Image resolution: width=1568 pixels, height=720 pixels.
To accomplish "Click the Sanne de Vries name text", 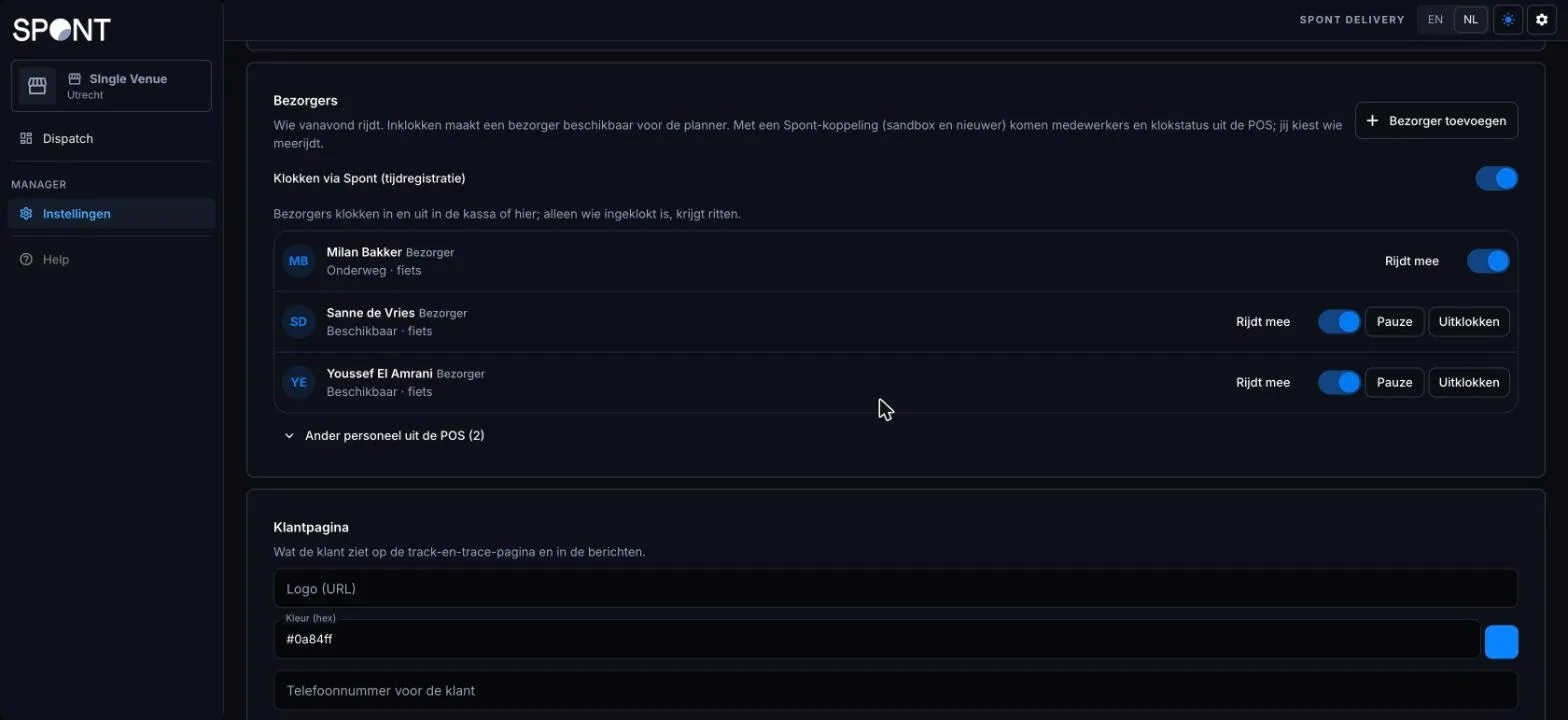I will point(371,313).
